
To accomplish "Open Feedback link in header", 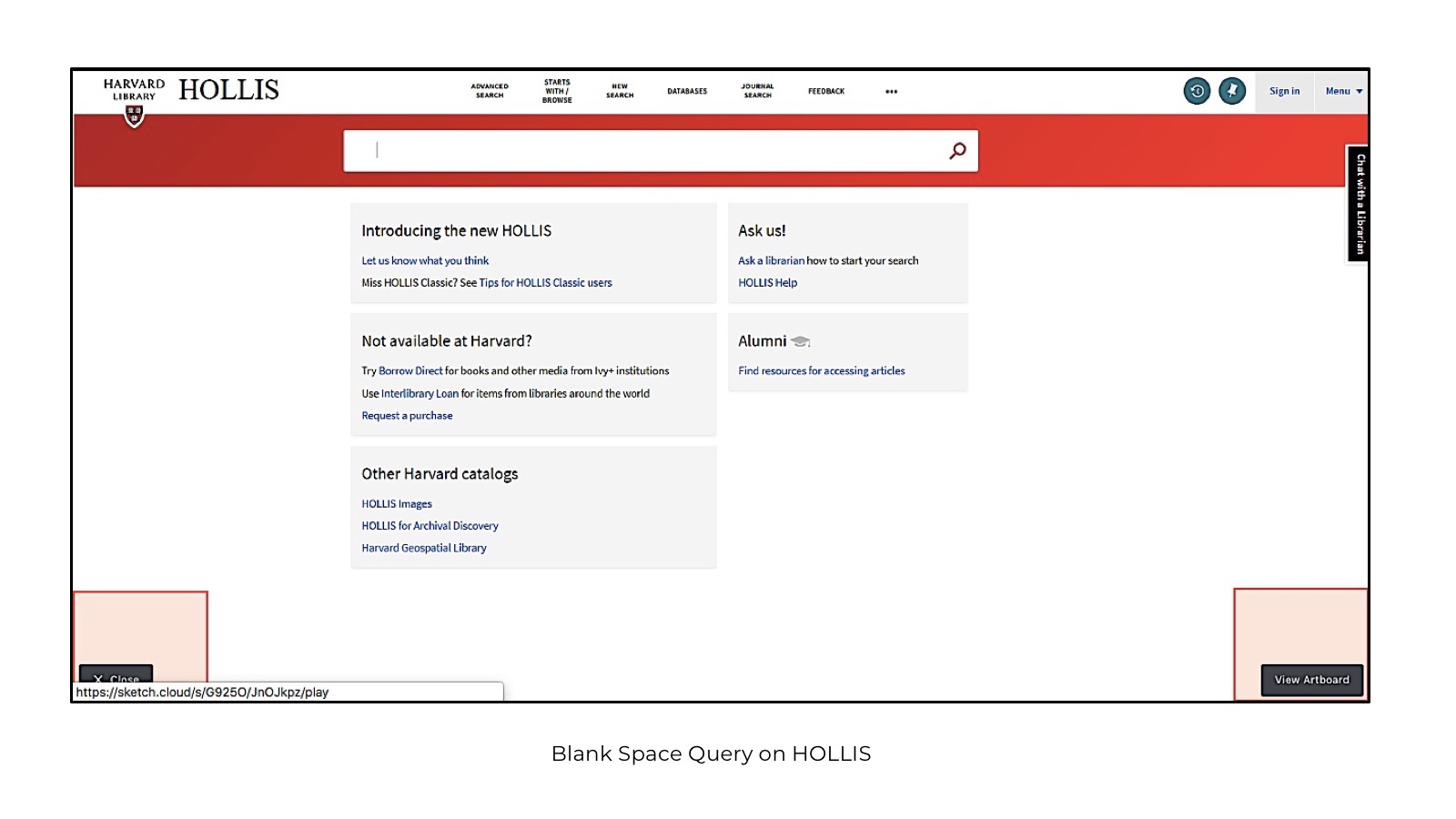I will [x=826, y=91].
